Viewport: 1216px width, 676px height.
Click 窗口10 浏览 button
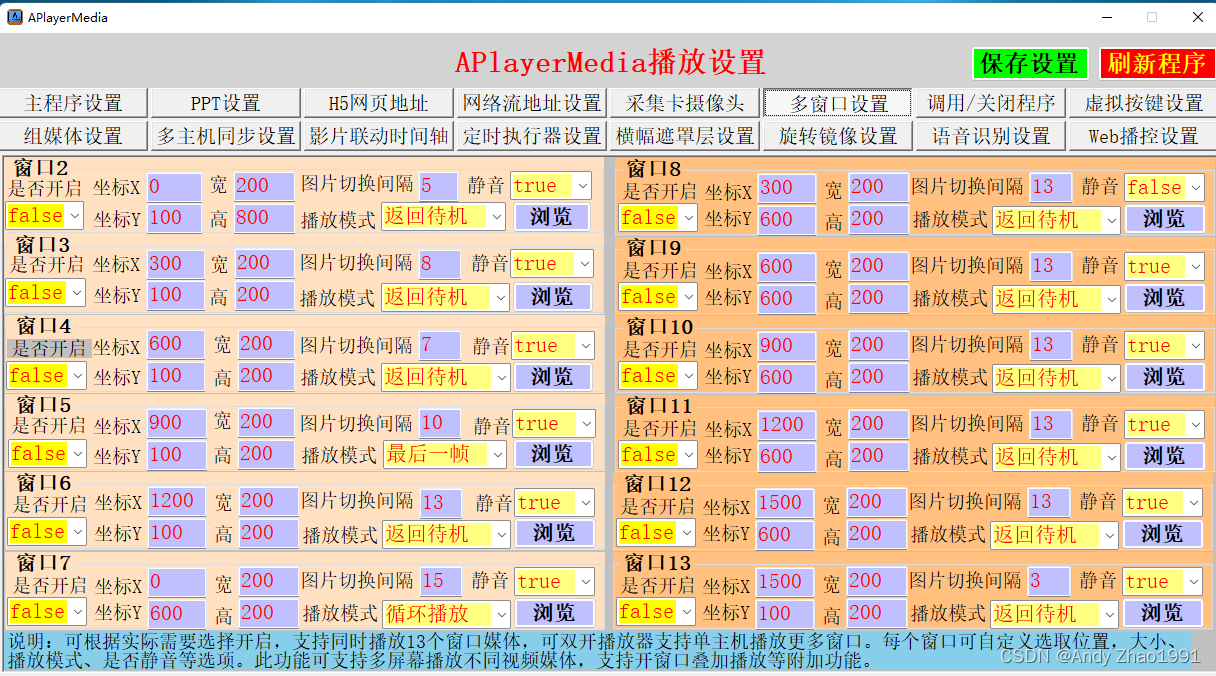(1164, 377)
